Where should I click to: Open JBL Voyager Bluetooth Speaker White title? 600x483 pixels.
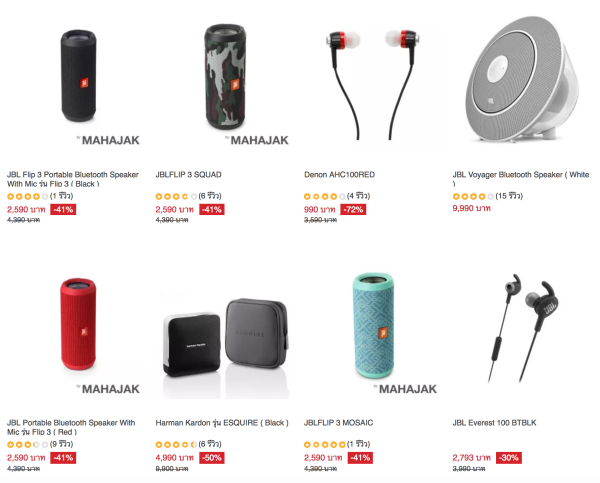coord(521,179)
